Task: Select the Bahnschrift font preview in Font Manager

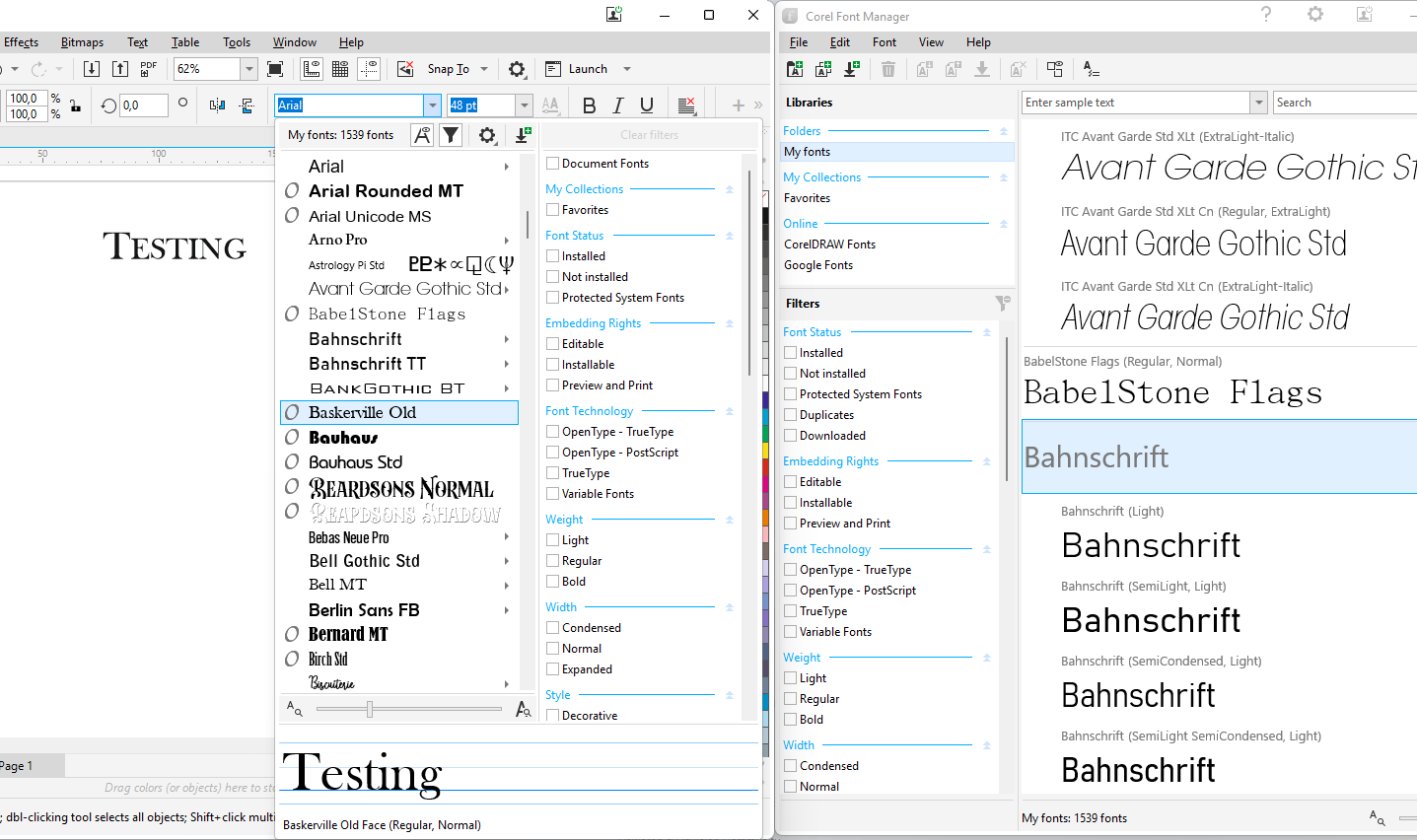Action: tap(1219, 456)
